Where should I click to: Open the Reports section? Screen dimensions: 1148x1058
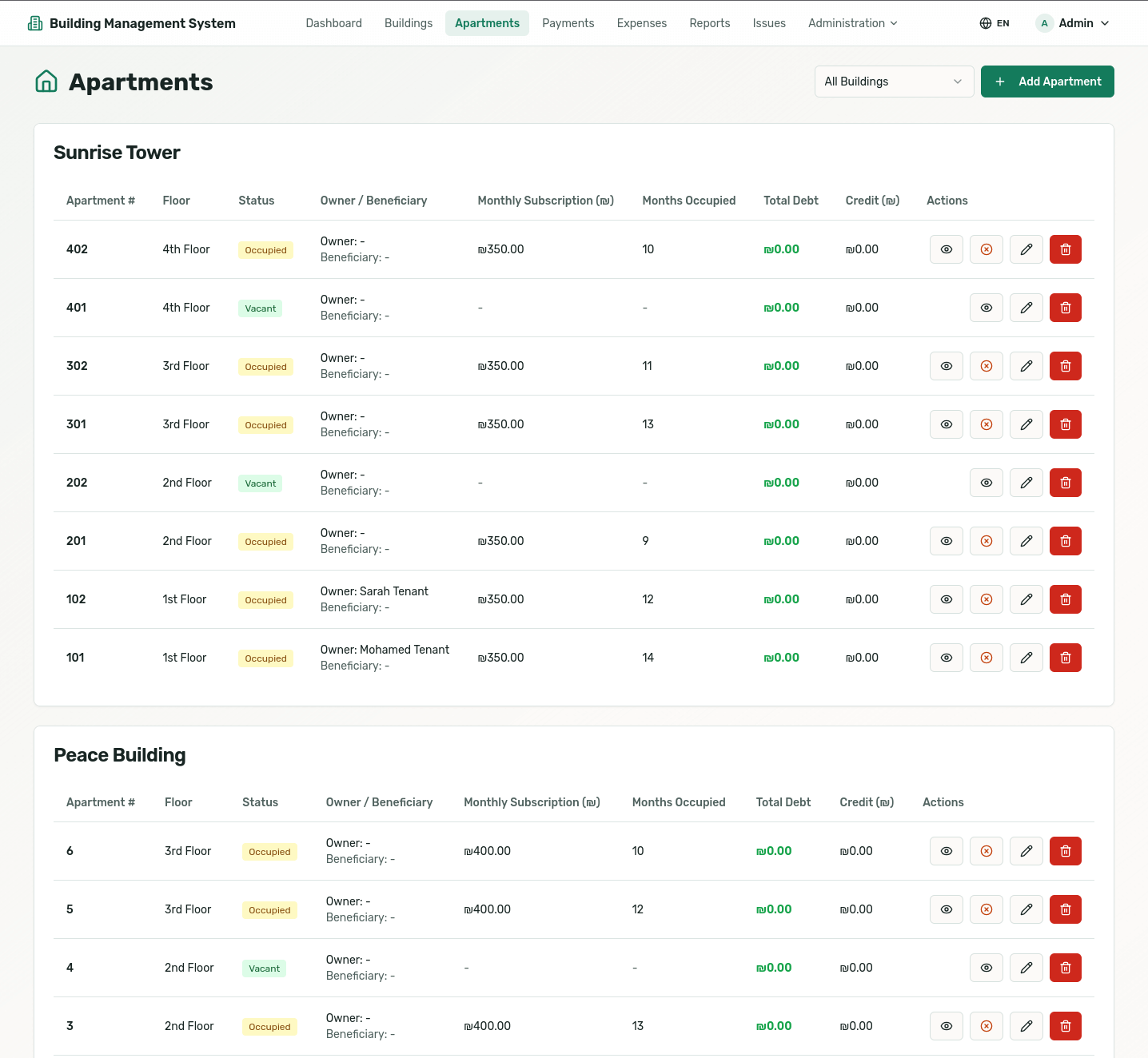[709, 23]
